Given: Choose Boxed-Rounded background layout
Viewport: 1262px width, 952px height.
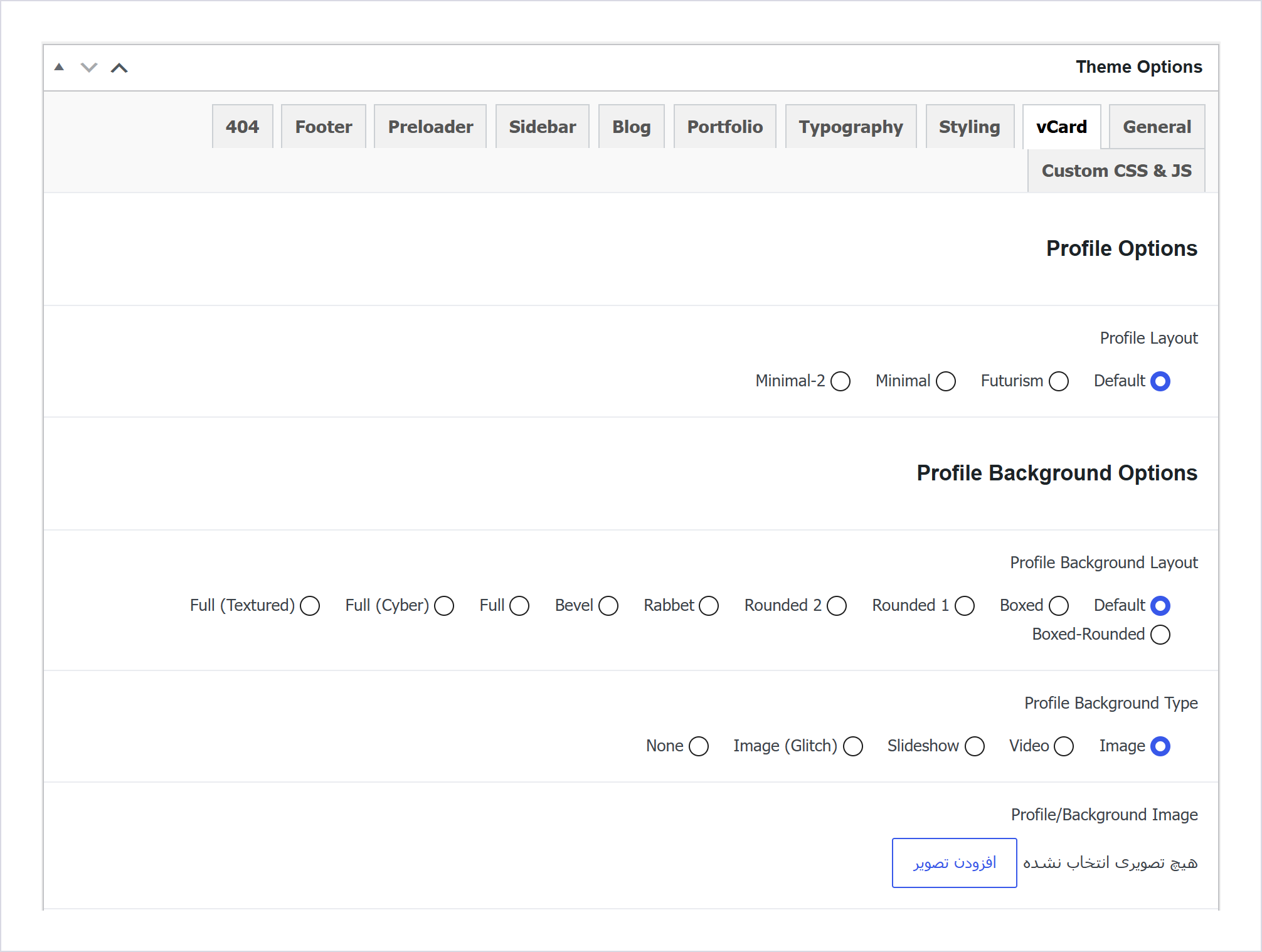Looking at the screenshot, I should tap(1160, 635).
